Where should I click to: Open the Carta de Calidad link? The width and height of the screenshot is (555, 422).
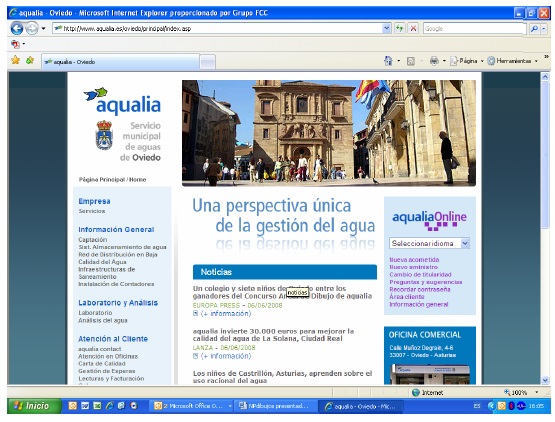click(102, 364)
